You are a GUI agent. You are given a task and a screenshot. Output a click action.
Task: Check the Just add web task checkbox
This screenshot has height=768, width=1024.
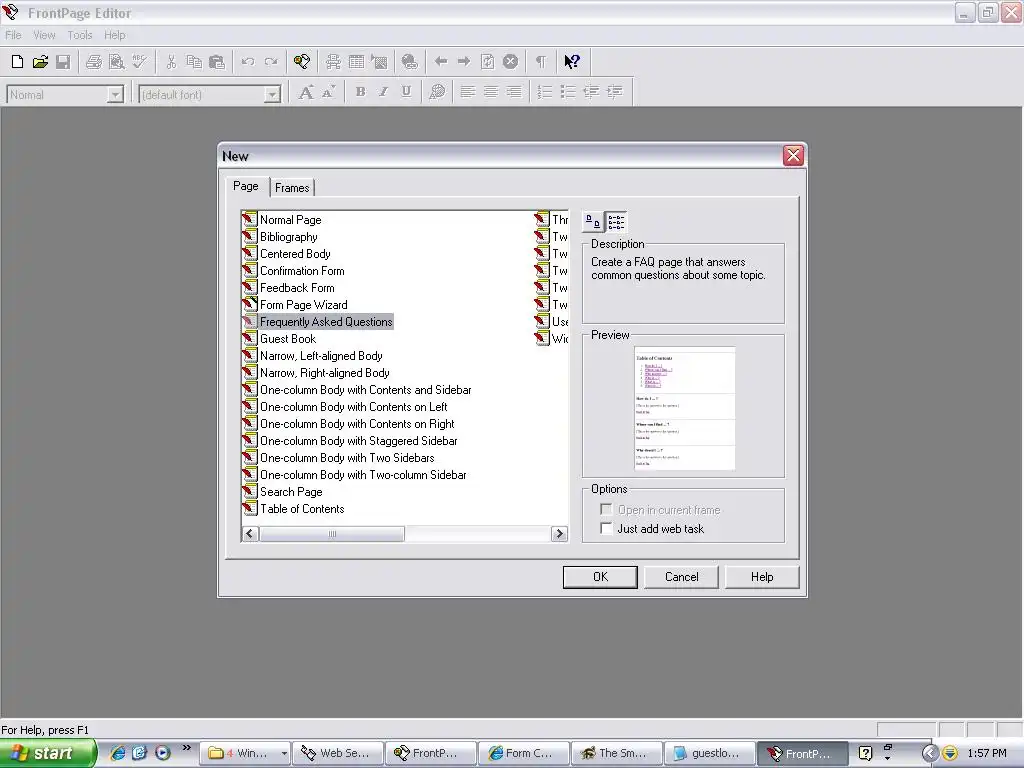coord(606,528)
